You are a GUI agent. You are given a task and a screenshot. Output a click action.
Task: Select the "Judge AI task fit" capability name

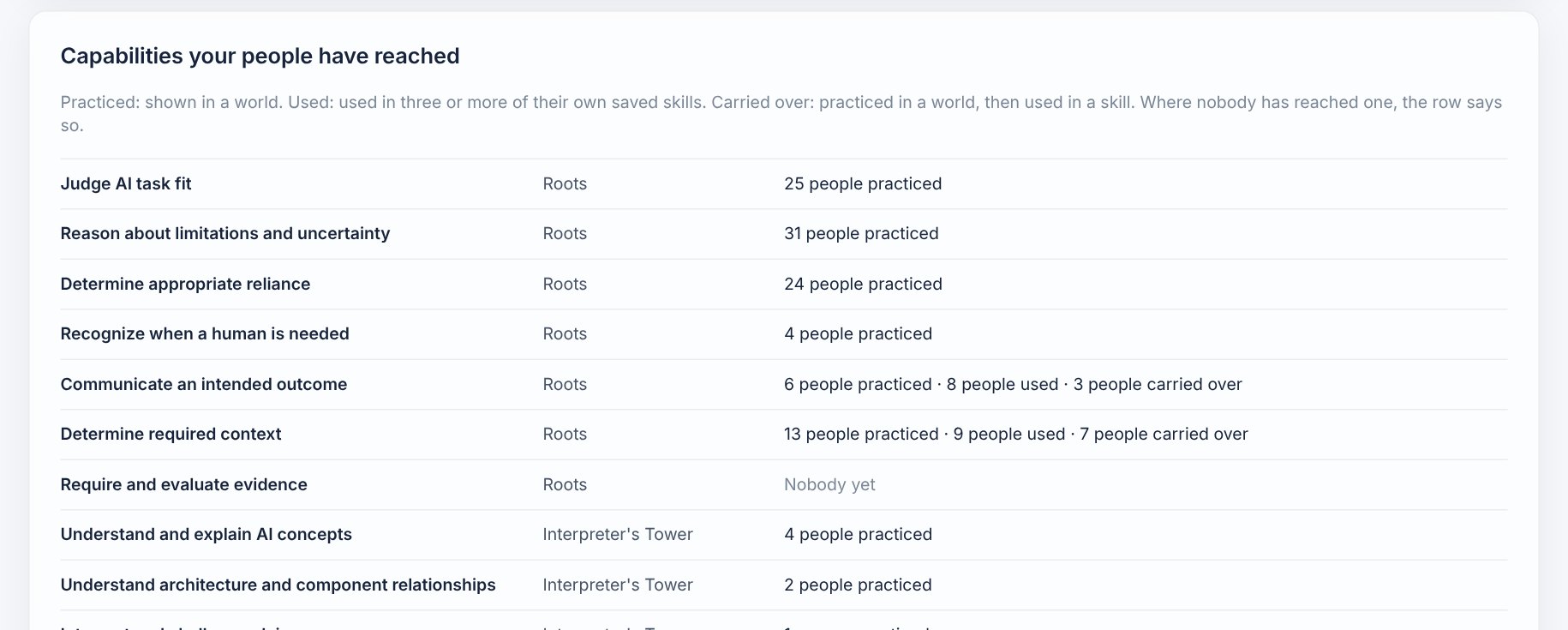click(126, 183)
